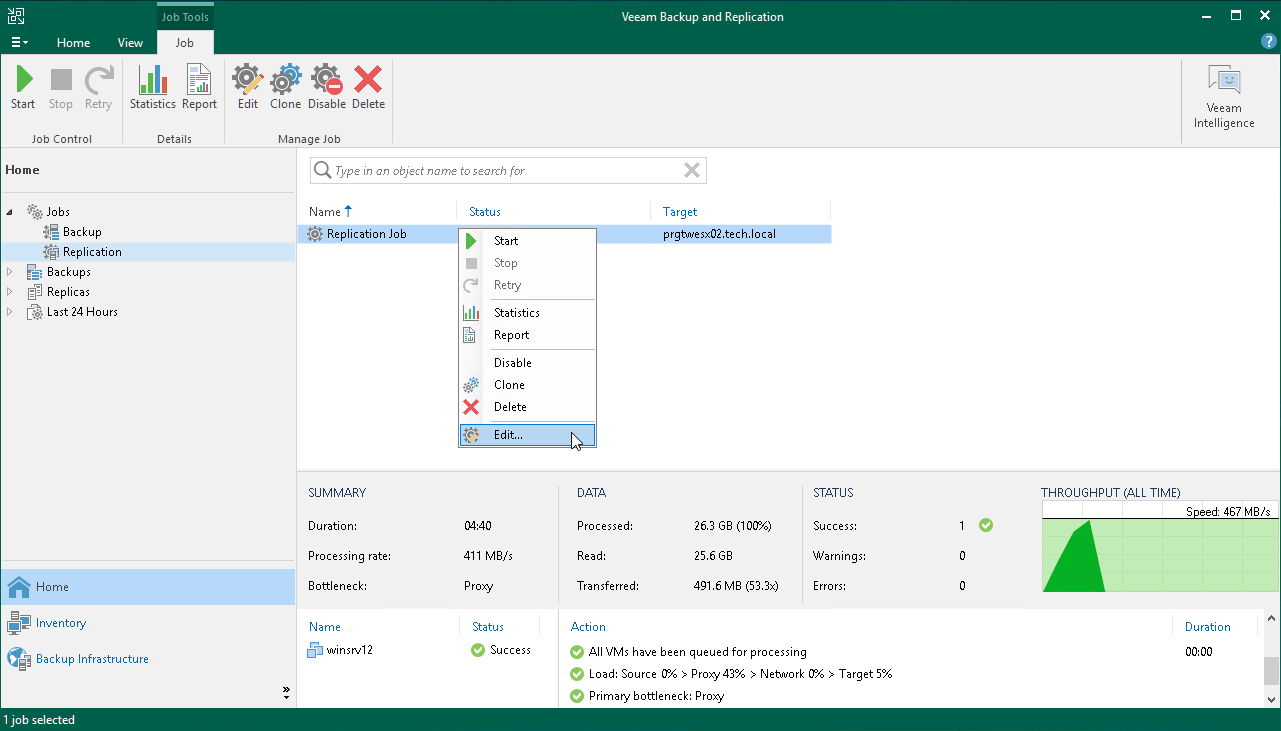Choose Clone in the context menu

pyautogui.click(x=527, y=384)
